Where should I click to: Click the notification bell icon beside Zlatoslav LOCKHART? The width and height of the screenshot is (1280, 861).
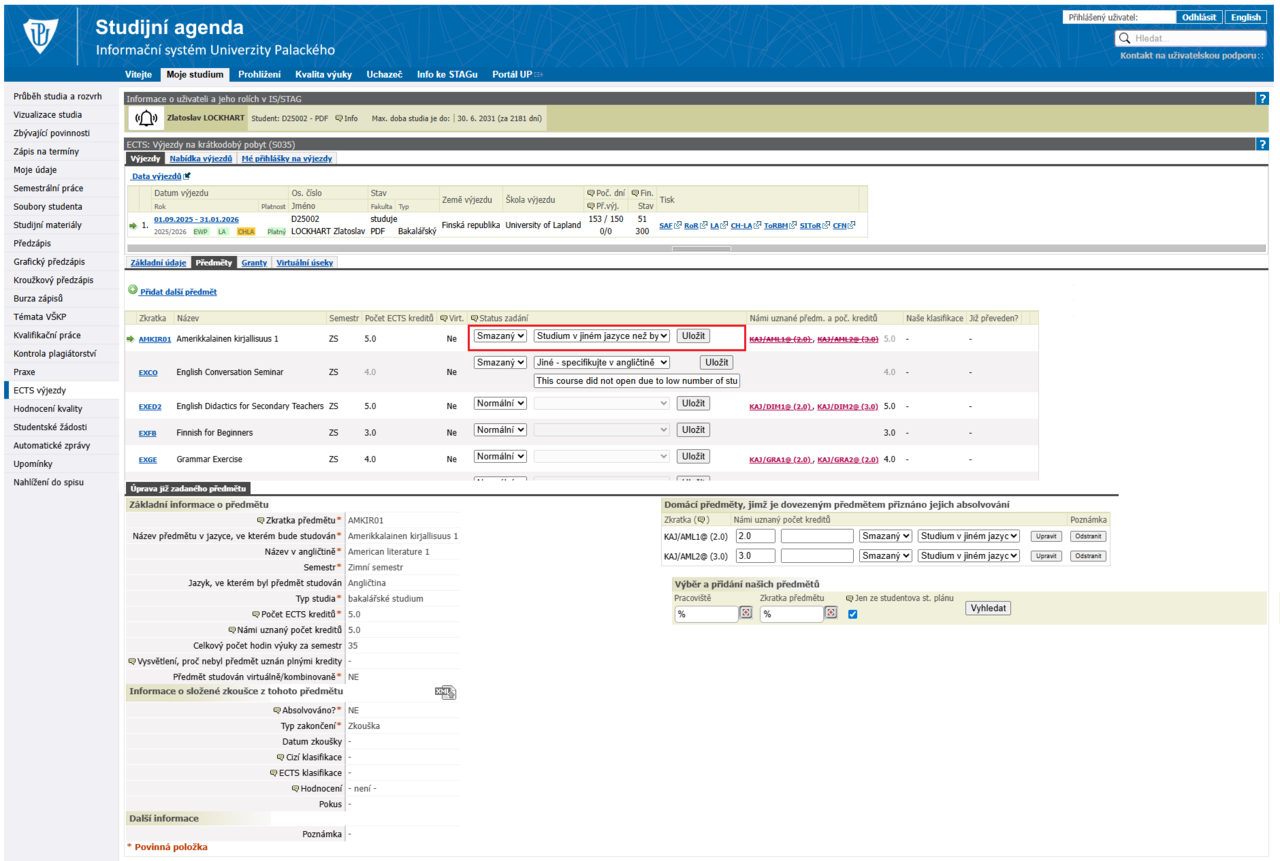(146, 119)
